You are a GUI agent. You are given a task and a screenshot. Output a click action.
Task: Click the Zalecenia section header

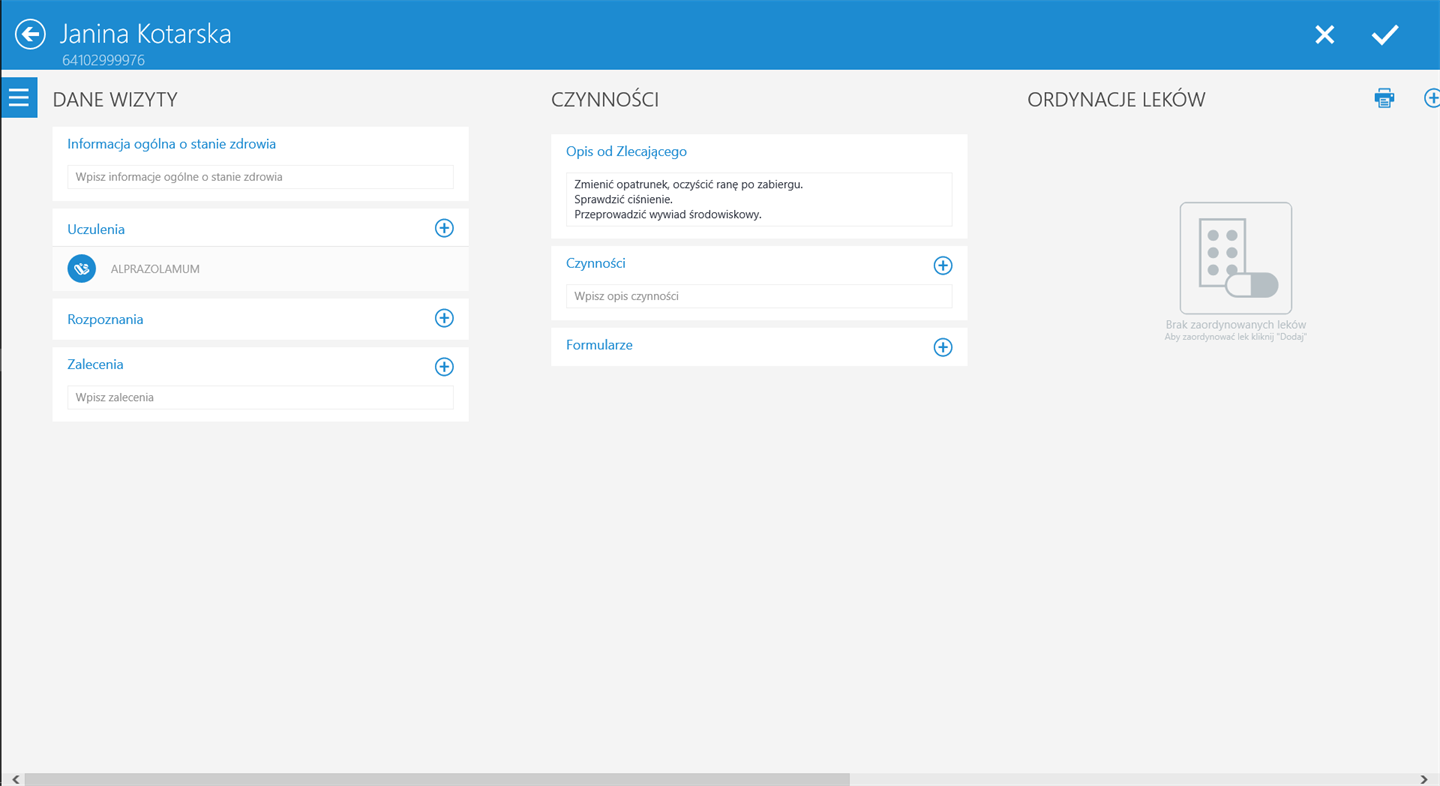point(95,365)
